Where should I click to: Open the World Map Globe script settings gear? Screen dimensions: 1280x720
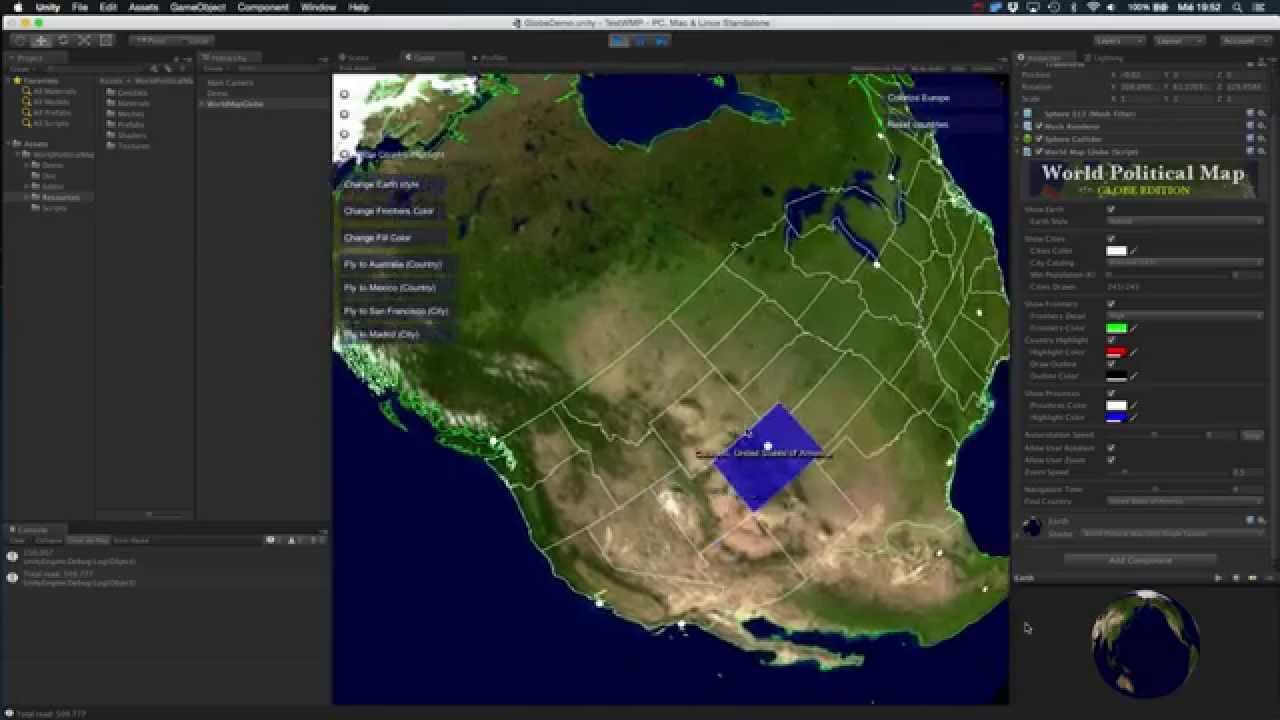click(1263, 151)
